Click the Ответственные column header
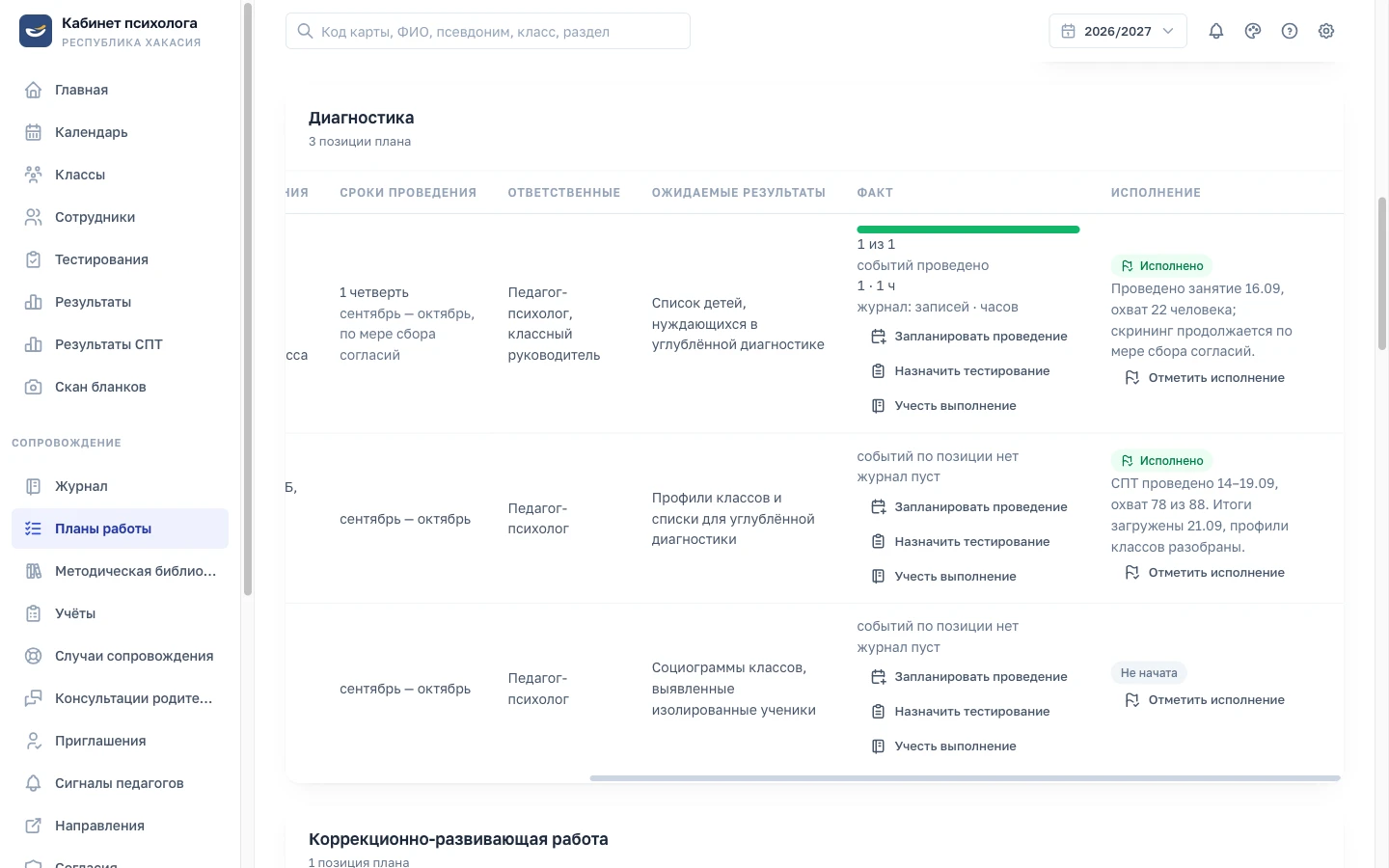 click(564, 193)
